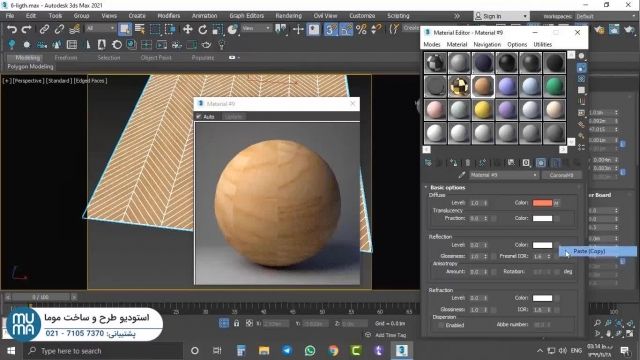The image size is (640, 360).
Task: Click Assign Material to Selection icon
Action: (x=453, y=162)
